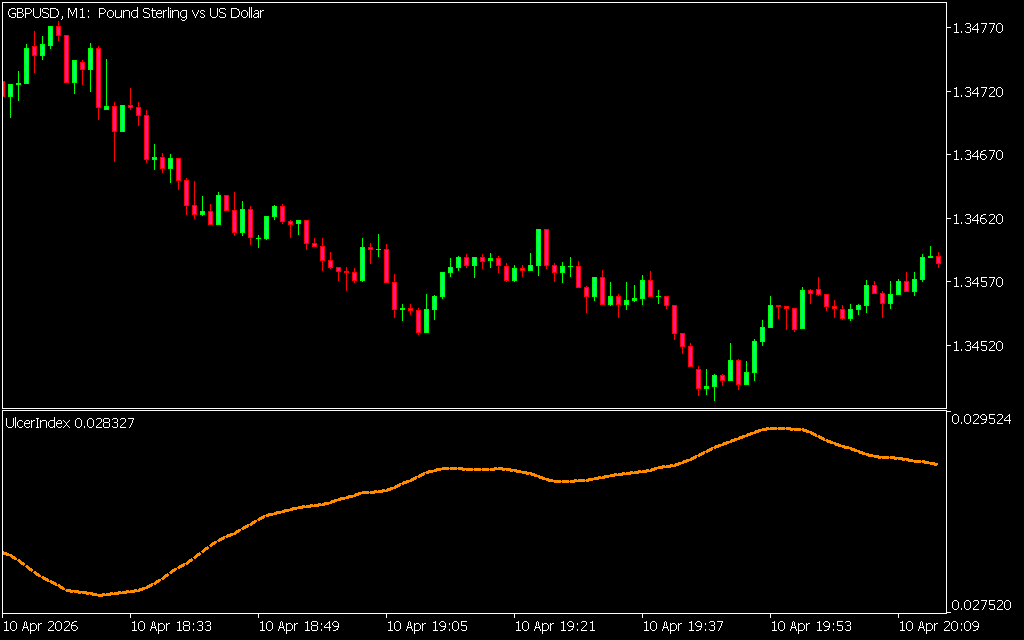Click the 10 Apr 19:05 time marker
This screenshot has width=1024, height=640.
[x=426, y=627]
